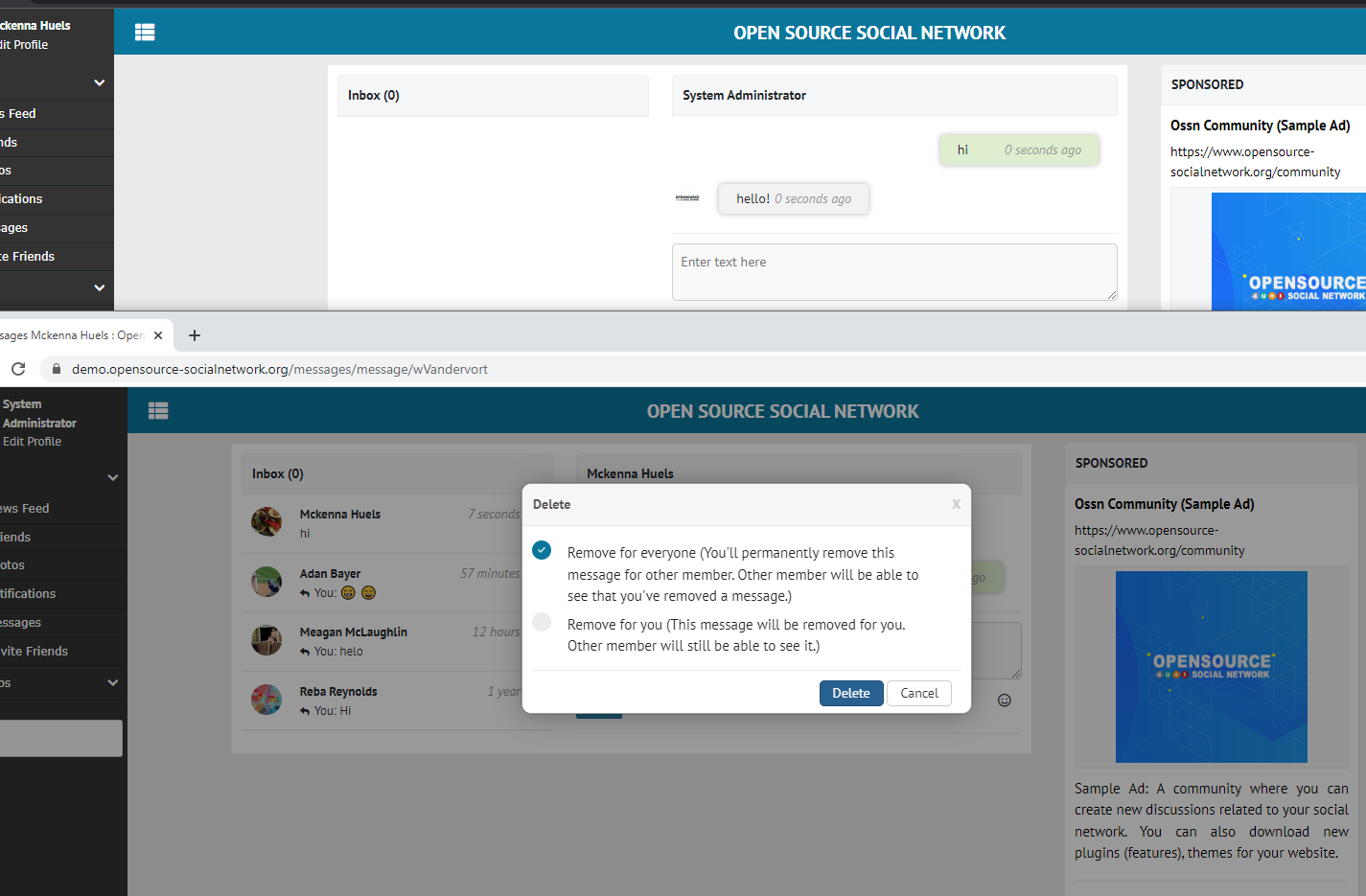Click the emoji smiley beside the message box
This screenshot has width=1366, height=896.
(1004, 700)
